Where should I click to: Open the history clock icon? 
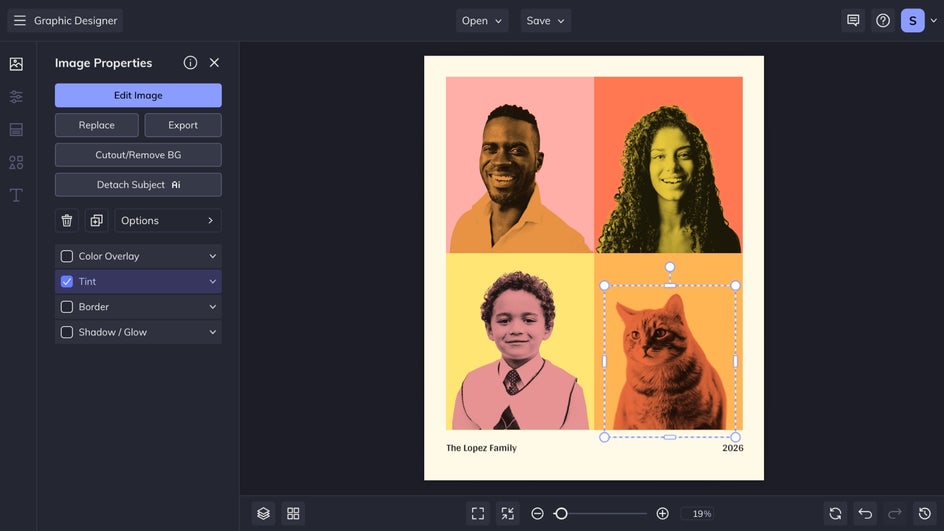coord(925,514)
